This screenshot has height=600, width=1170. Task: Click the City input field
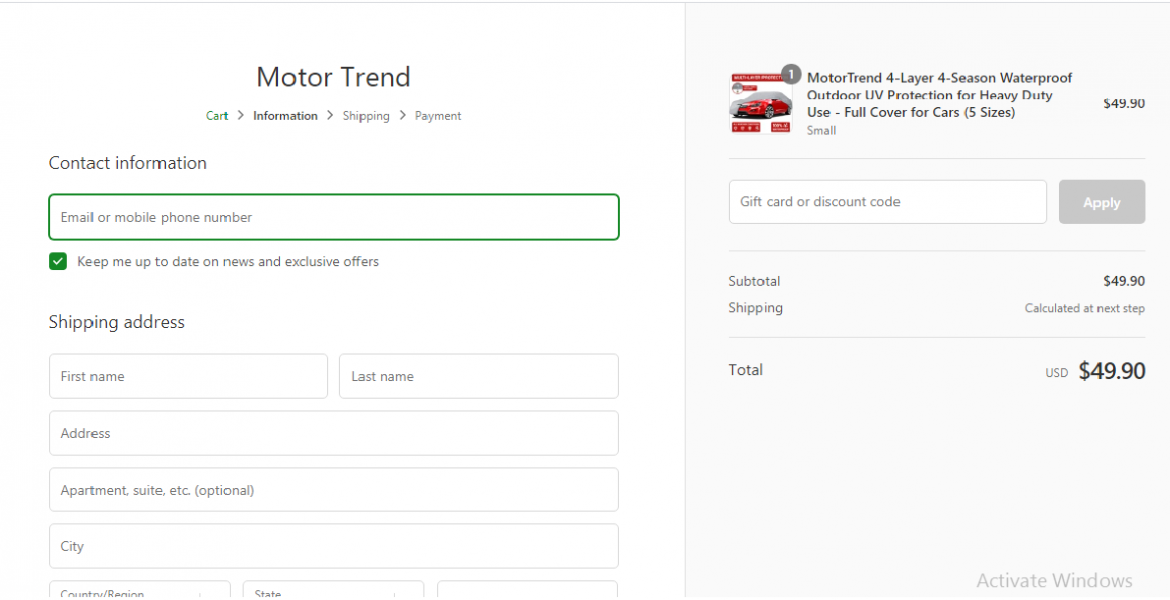coord(333,546)
